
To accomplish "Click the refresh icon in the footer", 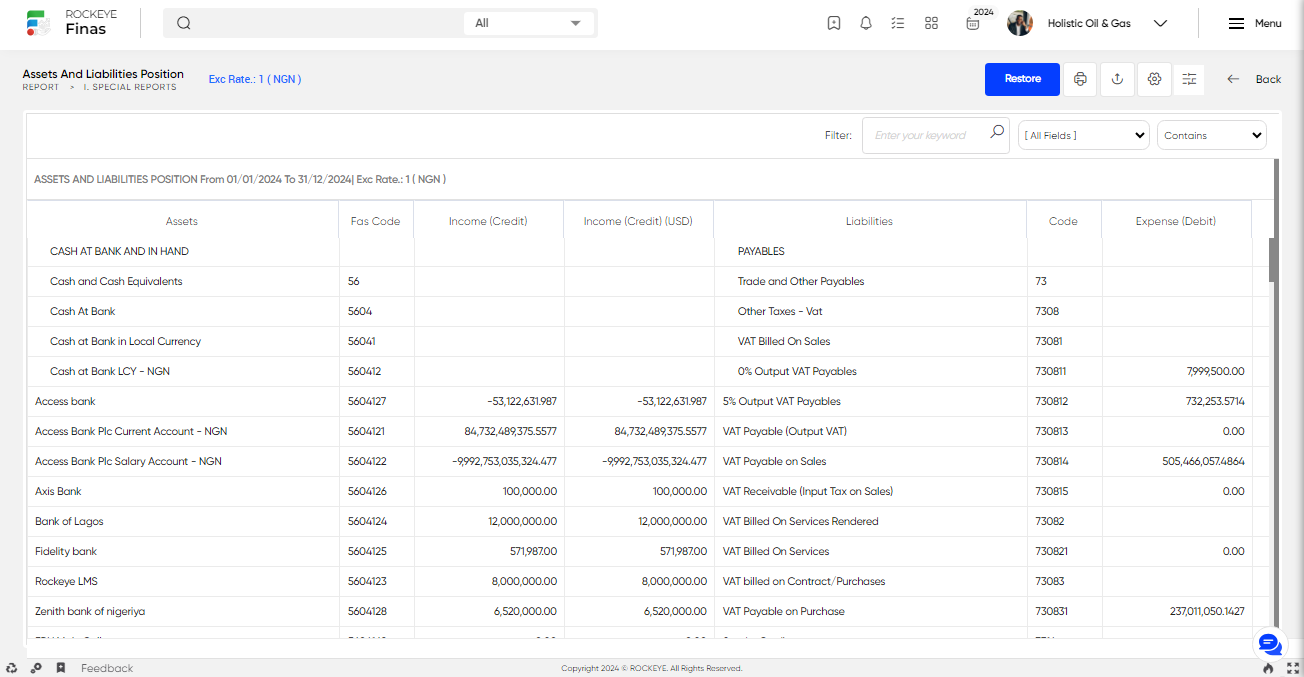I will point(12,668).
